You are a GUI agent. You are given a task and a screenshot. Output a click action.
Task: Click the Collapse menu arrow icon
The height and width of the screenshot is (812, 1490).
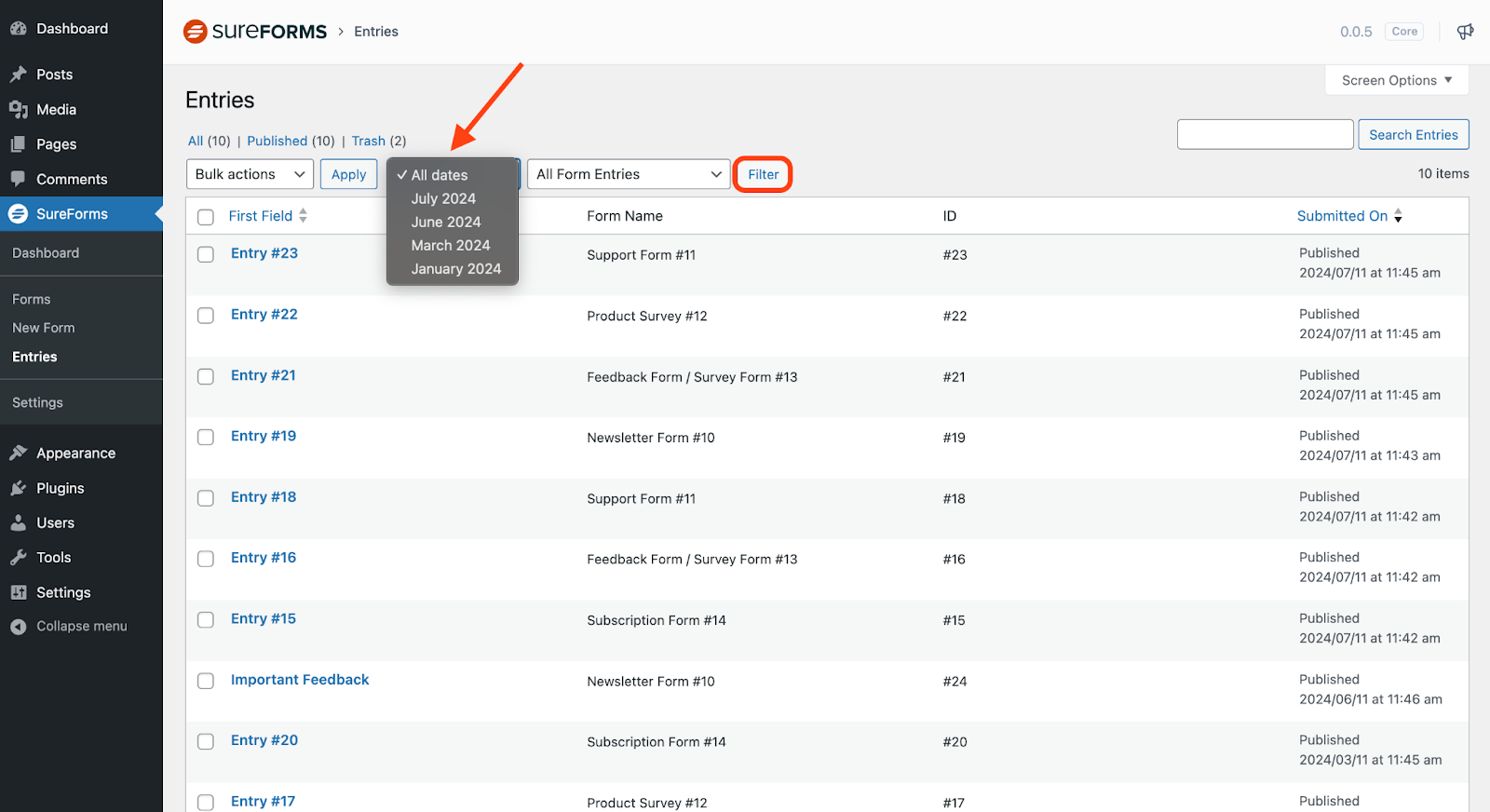point(18,627)
